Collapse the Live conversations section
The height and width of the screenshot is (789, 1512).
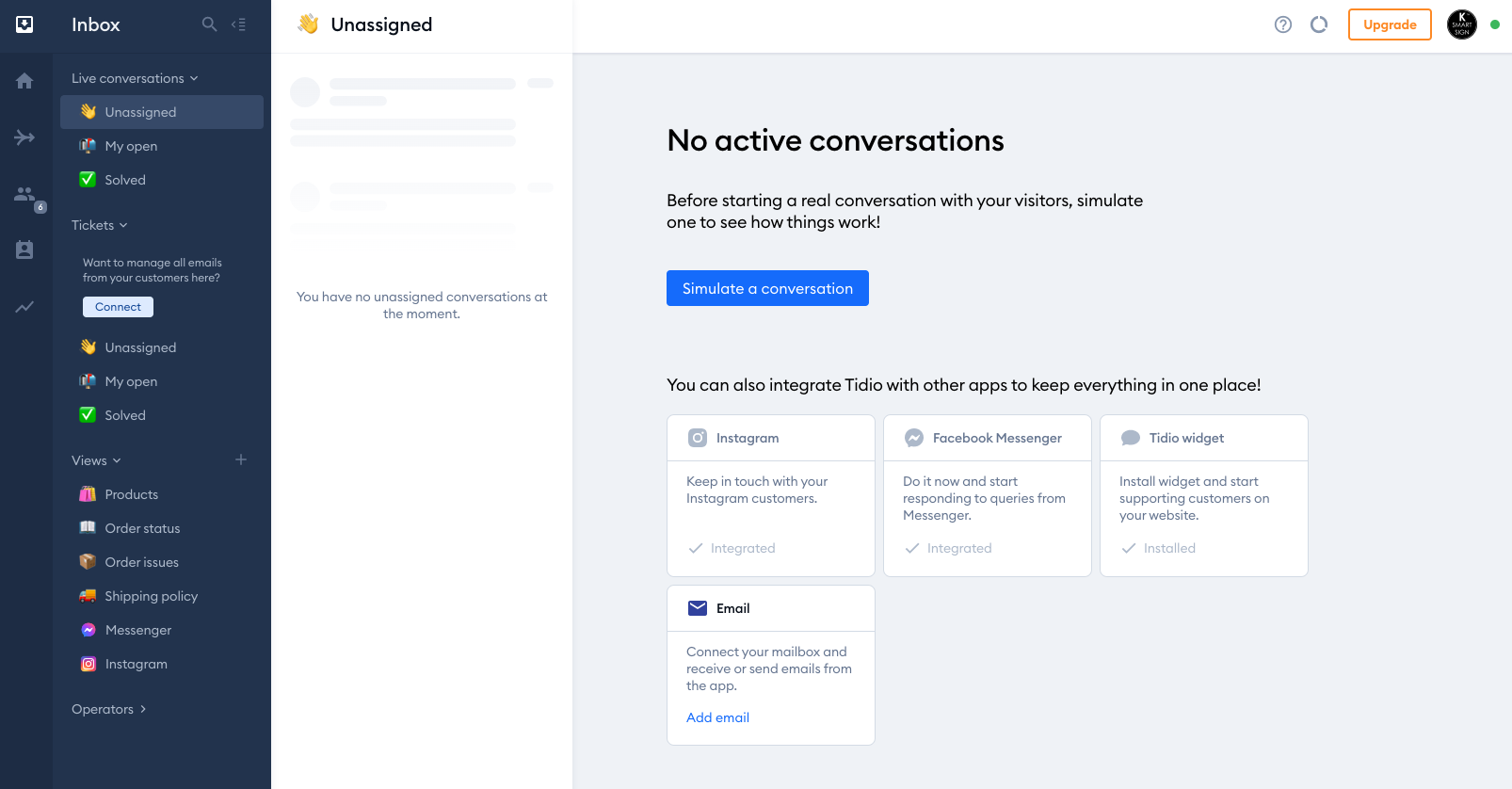(135, 78)
